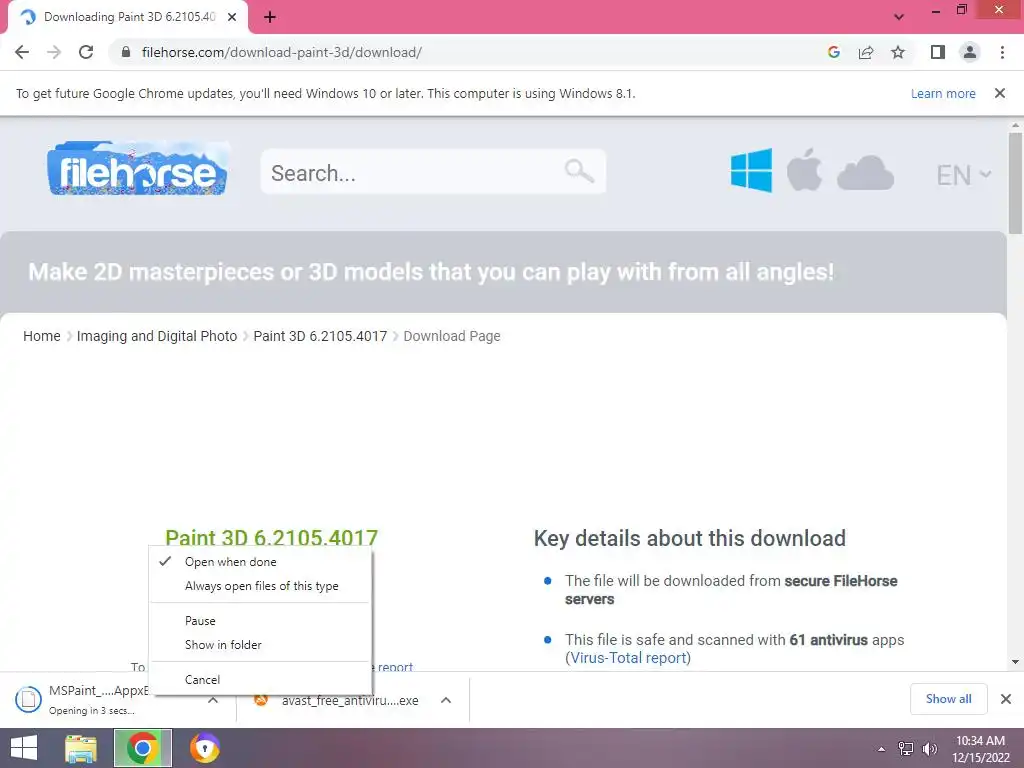Screen dimensions: 1024x768
Task: Click the padlock site info icon
Action: [126, 52]
